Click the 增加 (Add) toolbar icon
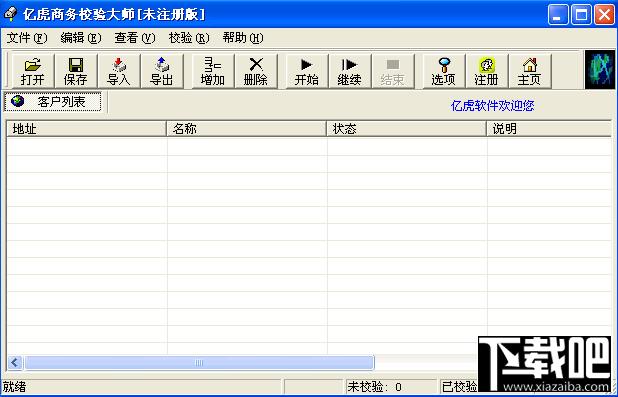 pos(212,71)
